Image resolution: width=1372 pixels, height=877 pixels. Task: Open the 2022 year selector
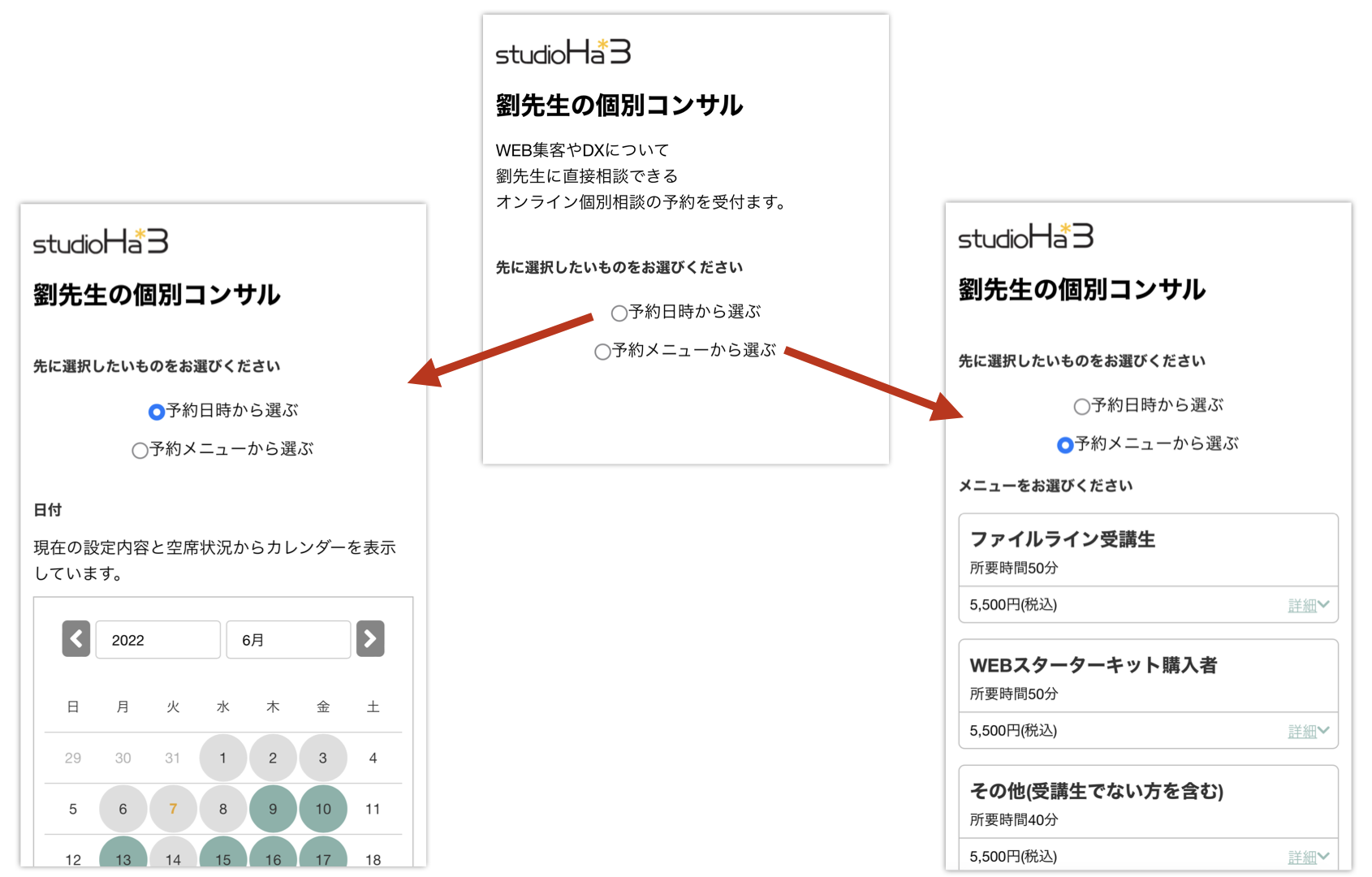(158, 640)
